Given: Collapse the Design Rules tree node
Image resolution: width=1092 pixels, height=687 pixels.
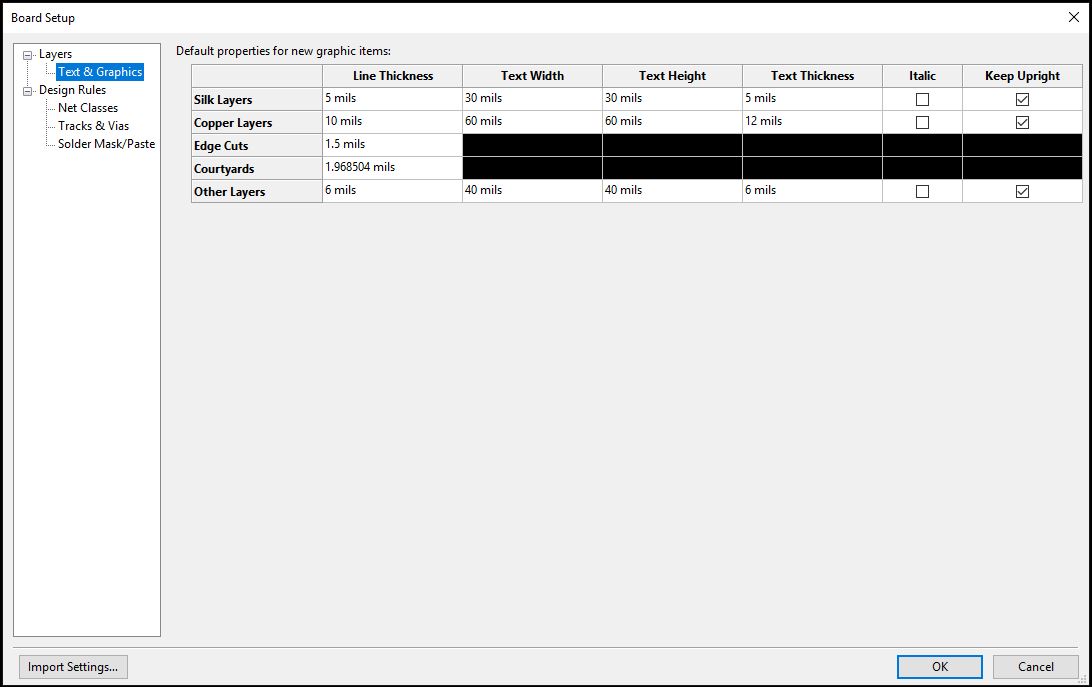Looking at the screenshot, I should [28, 91].
